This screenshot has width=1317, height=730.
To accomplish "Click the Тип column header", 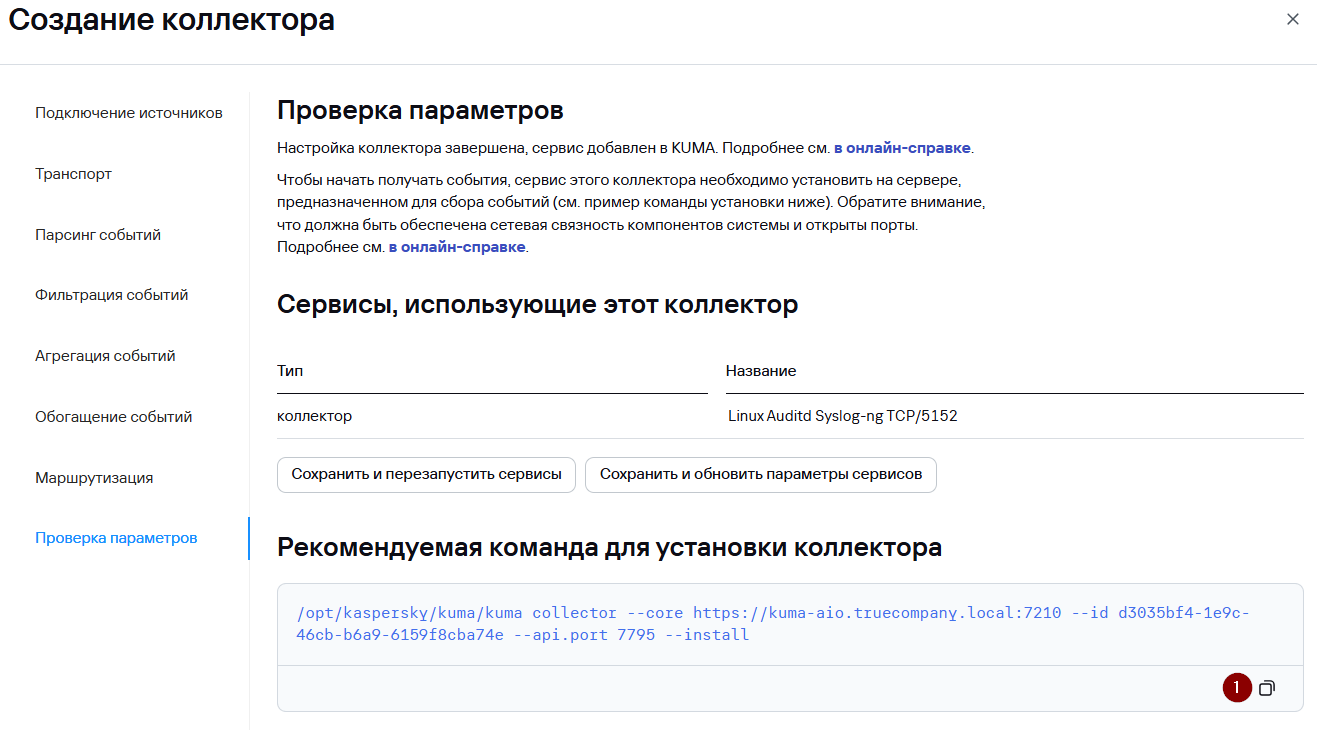I will 290,371.
